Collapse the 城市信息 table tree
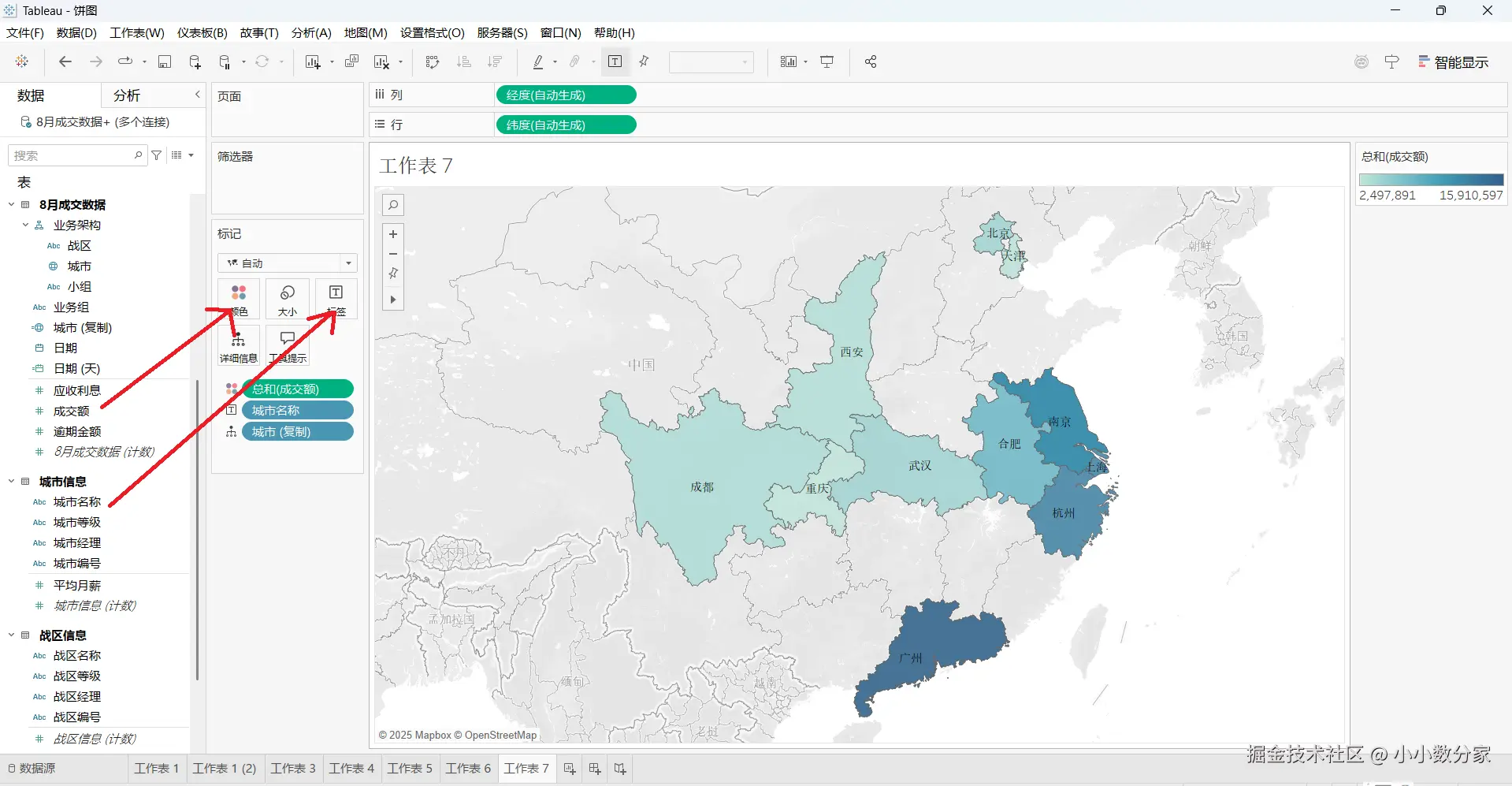Image resolution: width=1512 pixels, height=786 pixels. (11, 482)
